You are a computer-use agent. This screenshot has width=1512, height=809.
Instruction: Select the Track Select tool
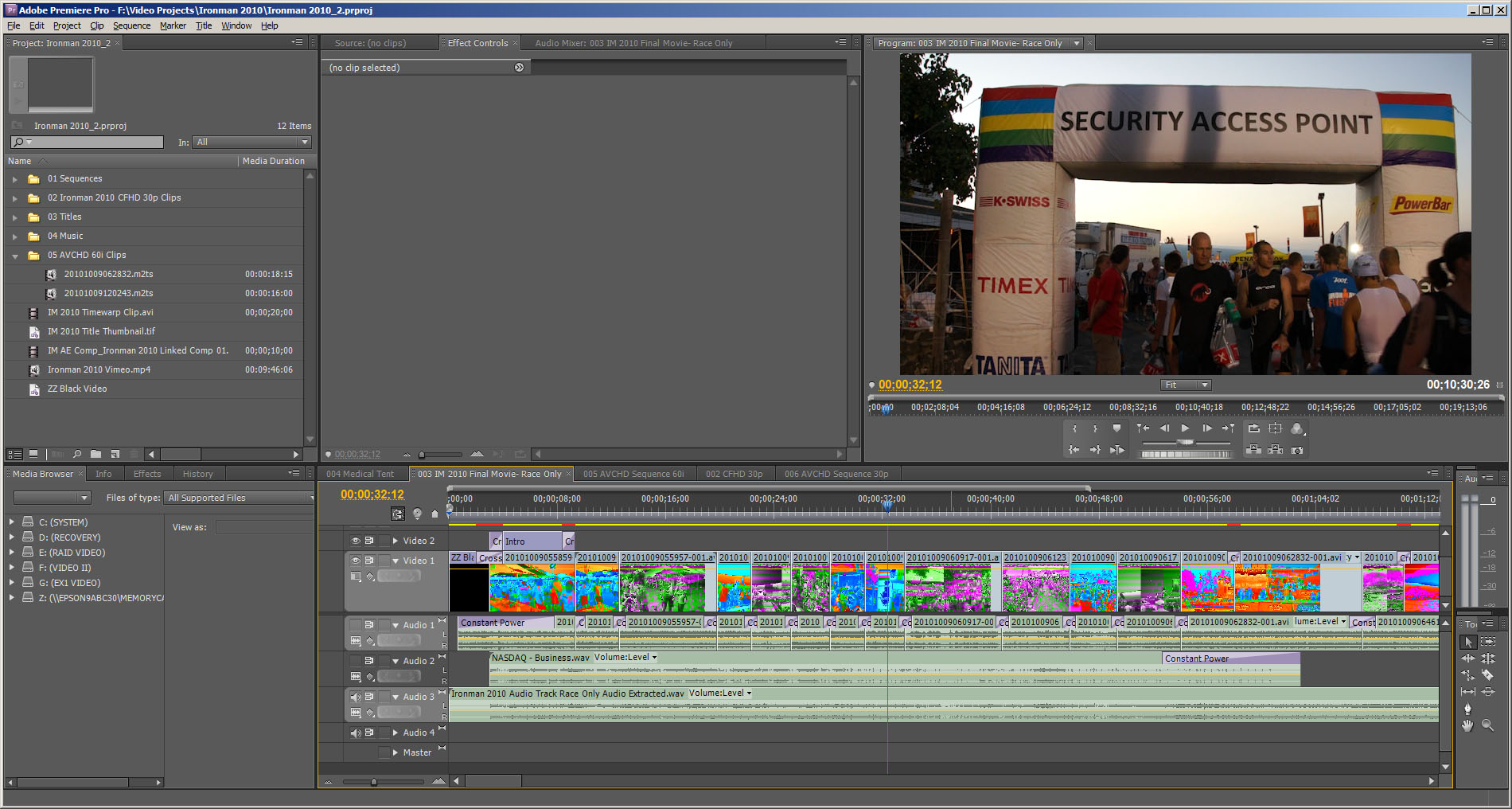pos(1487,642)
